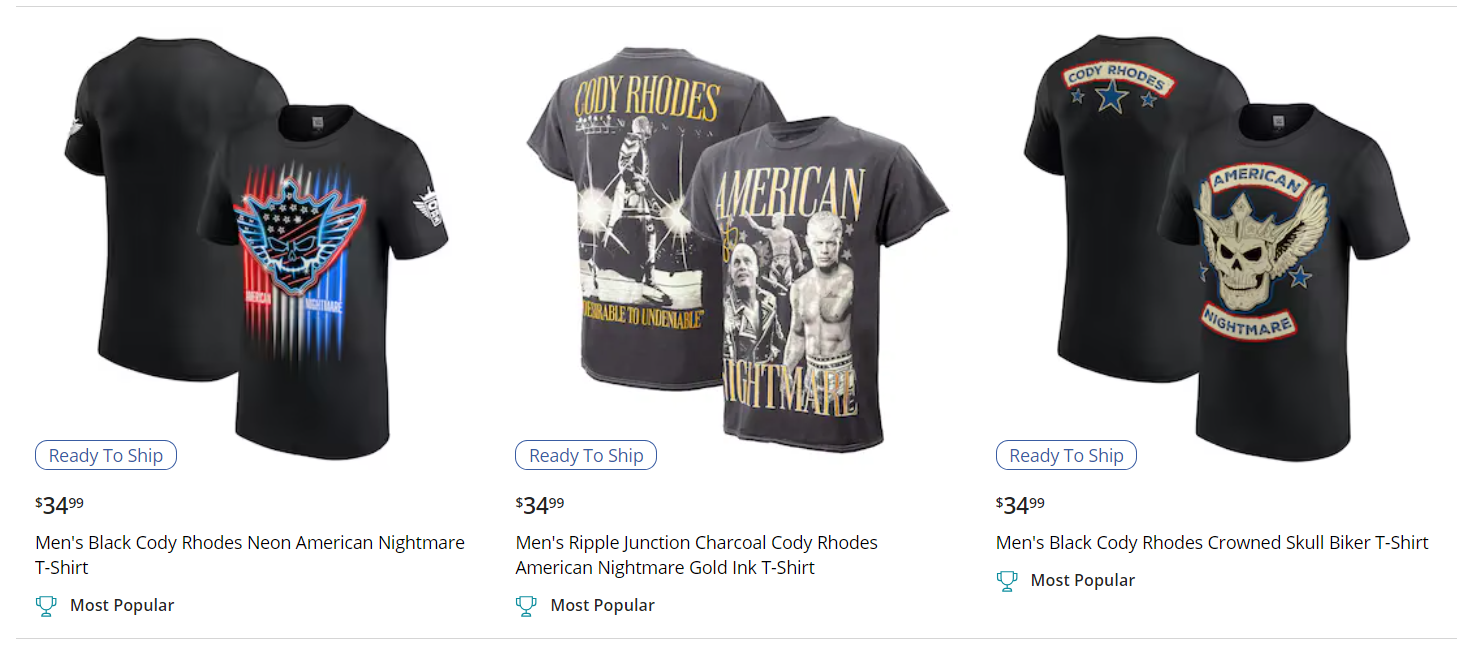Image resolution: width=1465 pixels, height=653 pixels.
Task: Click Ready To Ship badge on Gold Ink shirt
Action: point(586,455)
